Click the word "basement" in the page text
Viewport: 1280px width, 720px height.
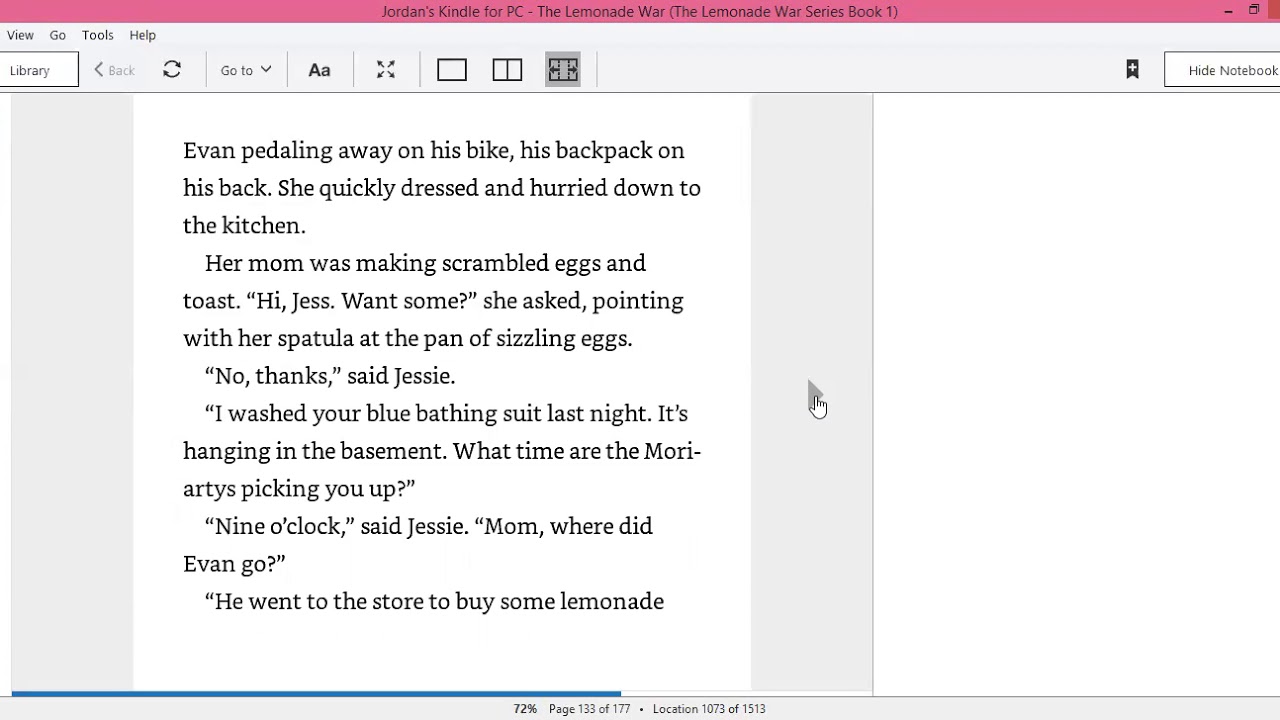[393, 451]
